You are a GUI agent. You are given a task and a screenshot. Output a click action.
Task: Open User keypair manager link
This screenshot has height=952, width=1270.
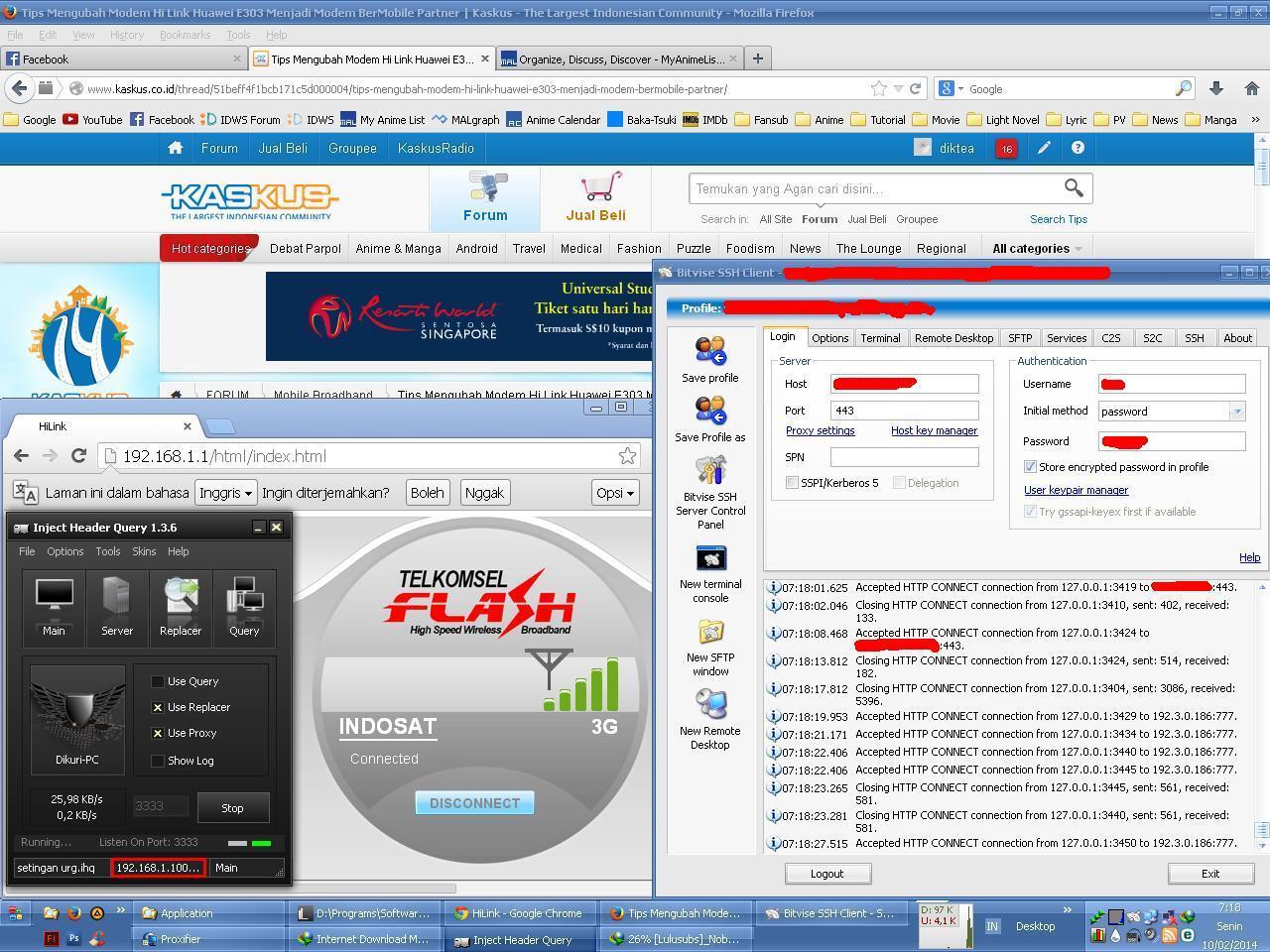click(1076, 490)
